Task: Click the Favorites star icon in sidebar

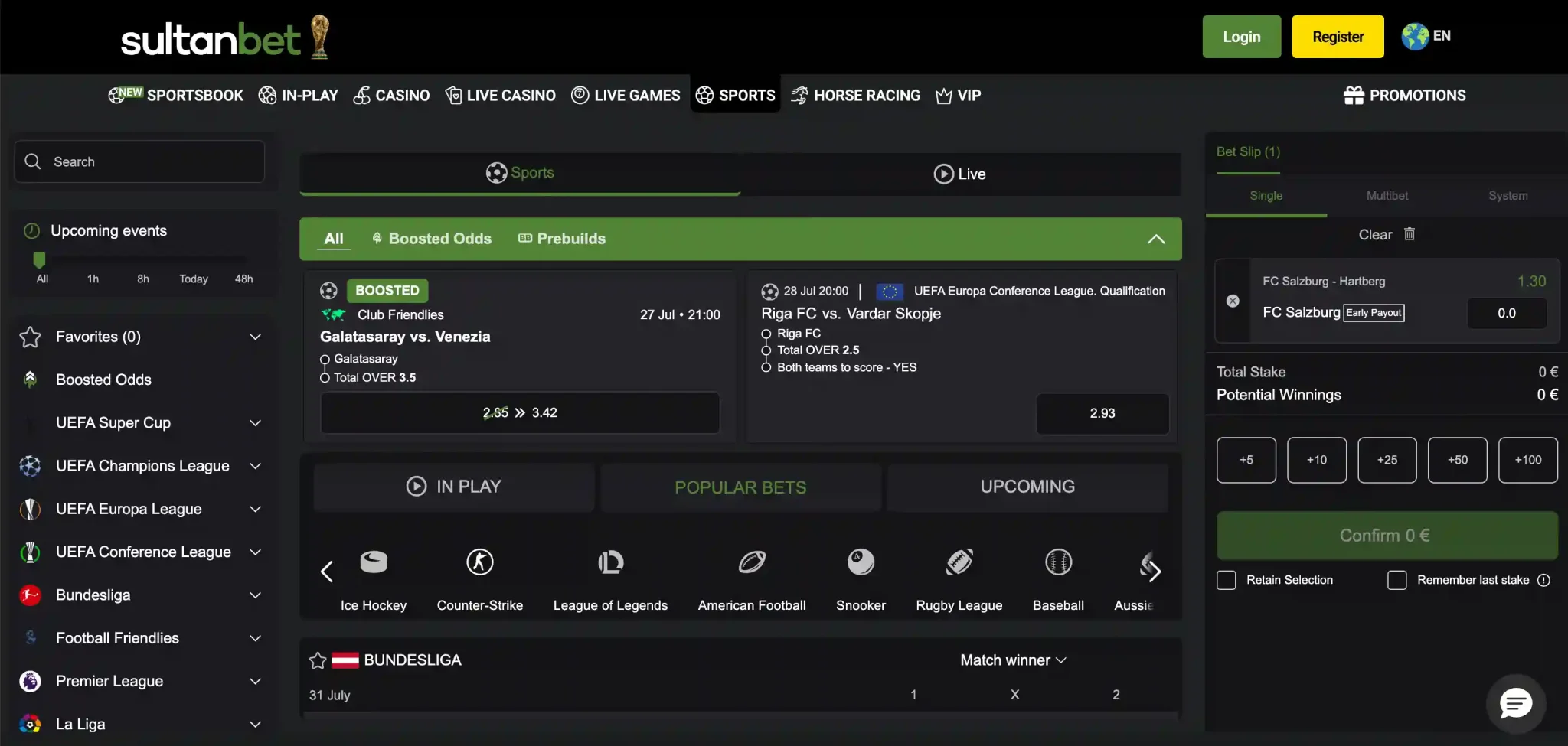Action: click(x=30, y=337)
